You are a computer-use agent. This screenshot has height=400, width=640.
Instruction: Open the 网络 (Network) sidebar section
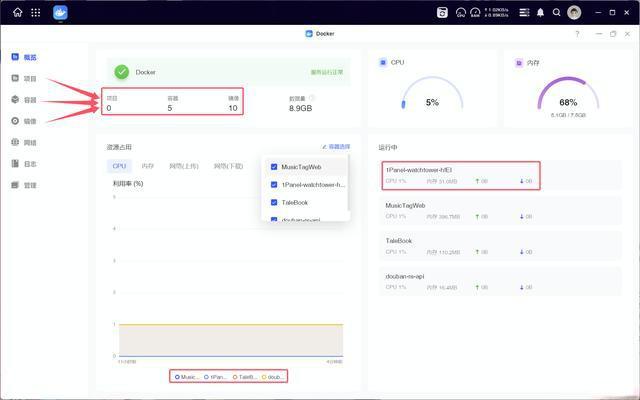(x=16, y=142)
